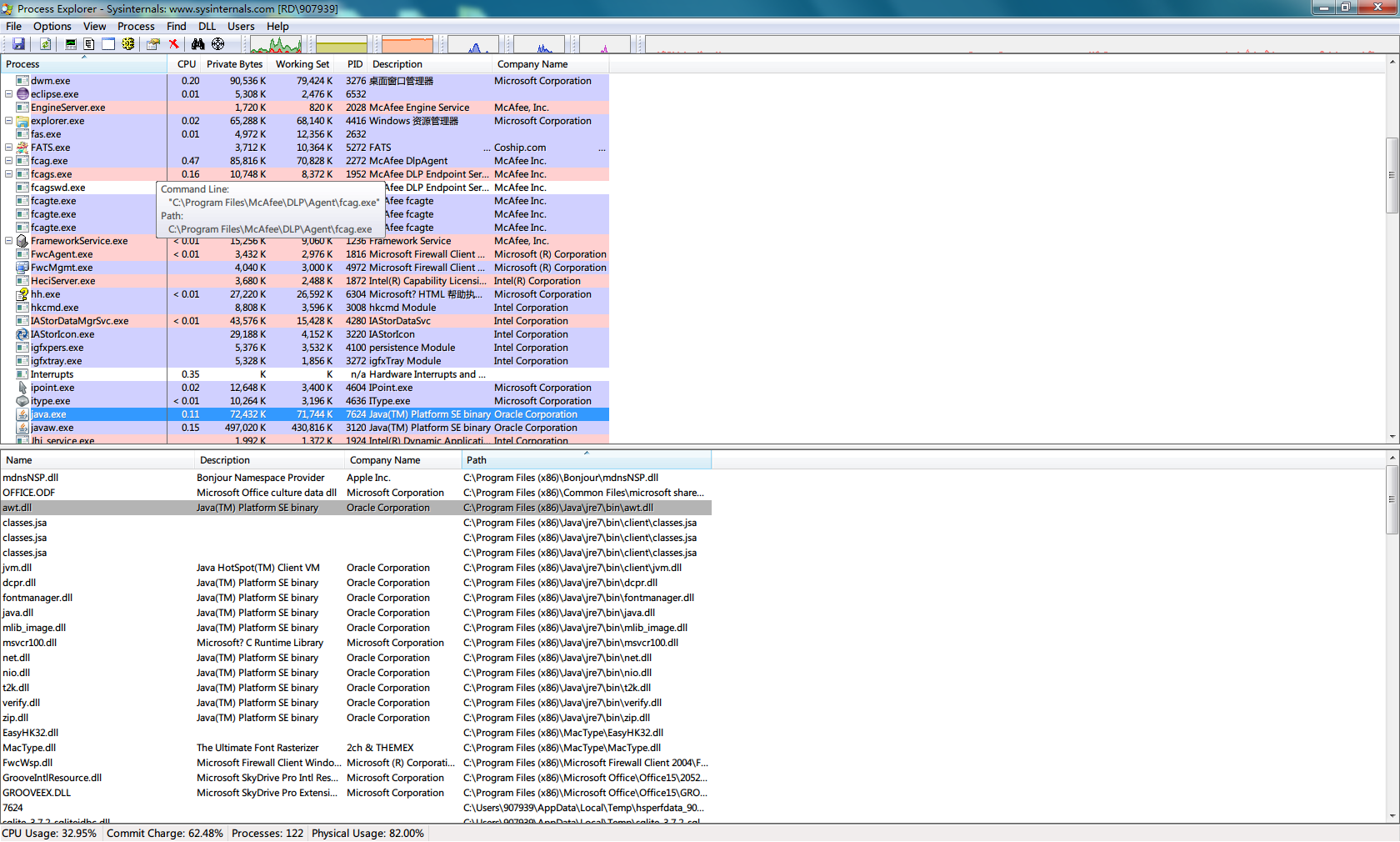The image size is (1400, 842).
Task: Select the Interrupts row
Action: pos(304,374)
